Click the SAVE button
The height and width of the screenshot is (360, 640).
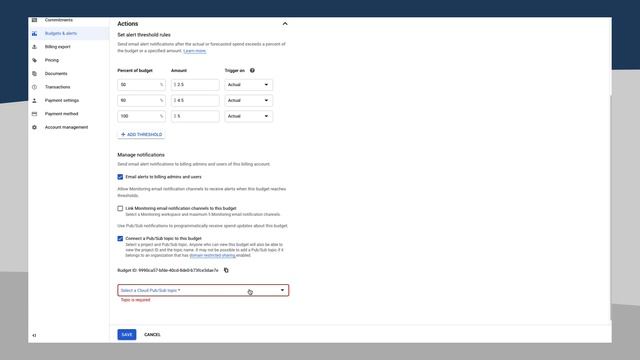[x=127, y=335]
